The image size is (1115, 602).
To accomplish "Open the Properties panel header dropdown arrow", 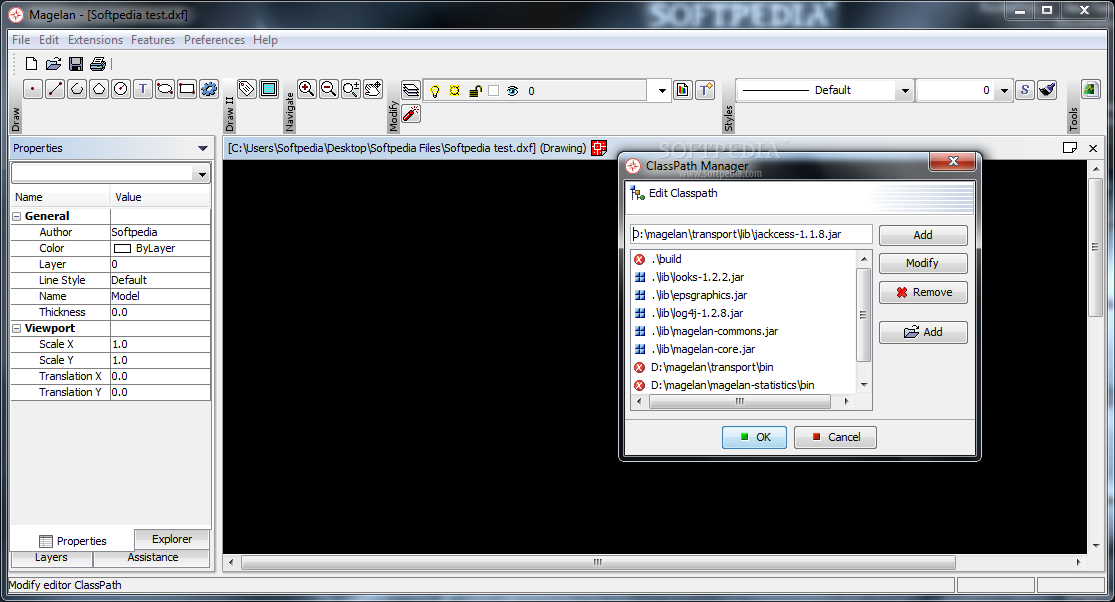I will (x=203, y=149).
